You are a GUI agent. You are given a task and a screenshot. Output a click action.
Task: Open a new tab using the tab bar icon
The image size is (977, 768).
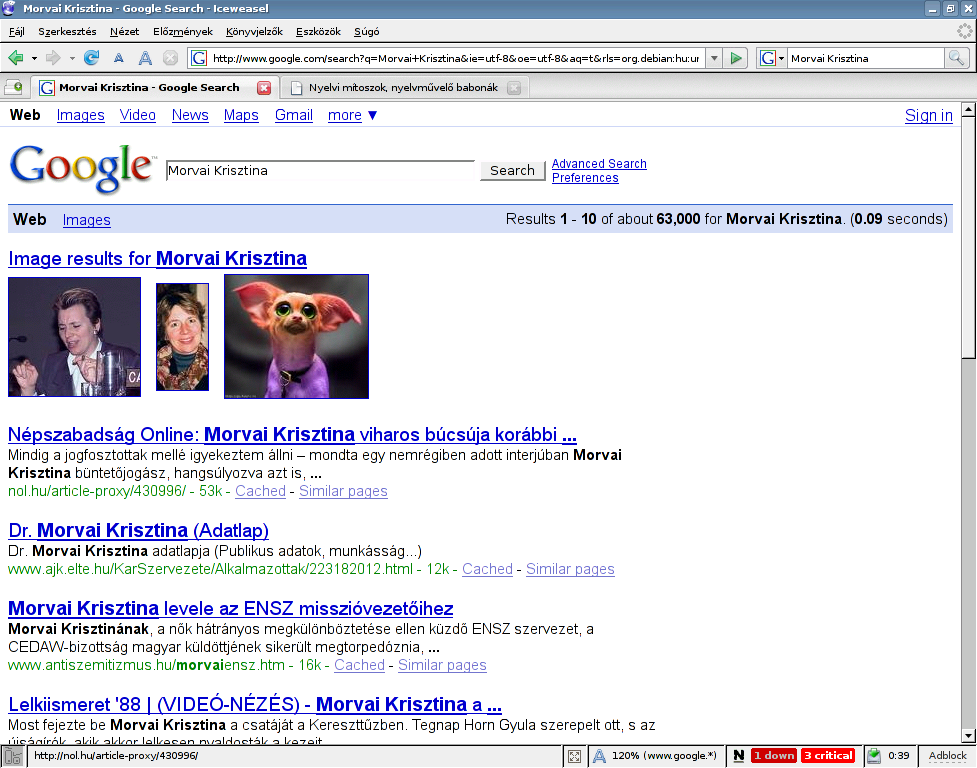[14, 88]
